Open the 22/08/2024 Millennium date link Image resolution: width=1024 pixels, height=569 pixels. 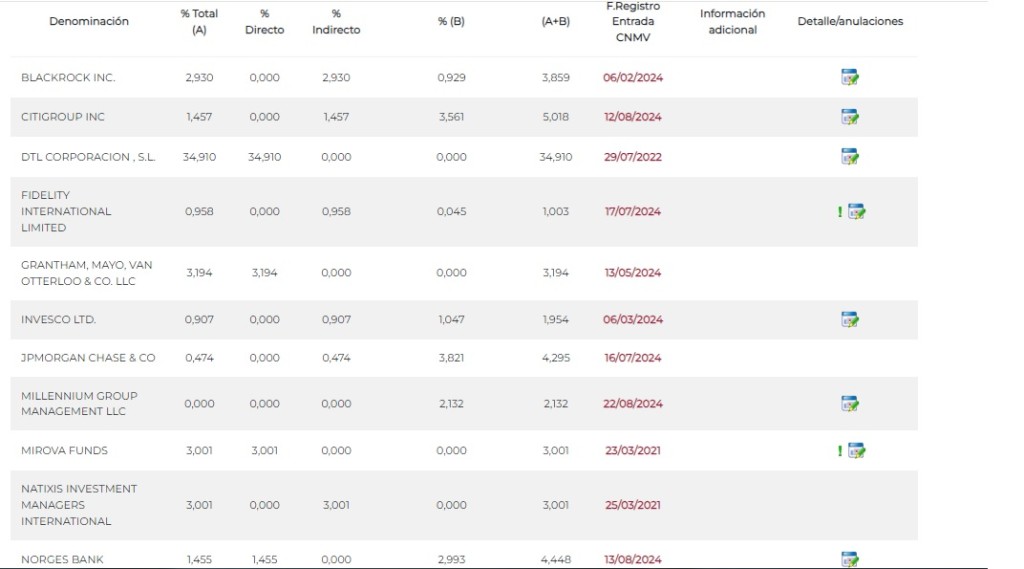(x=633, y=404)
